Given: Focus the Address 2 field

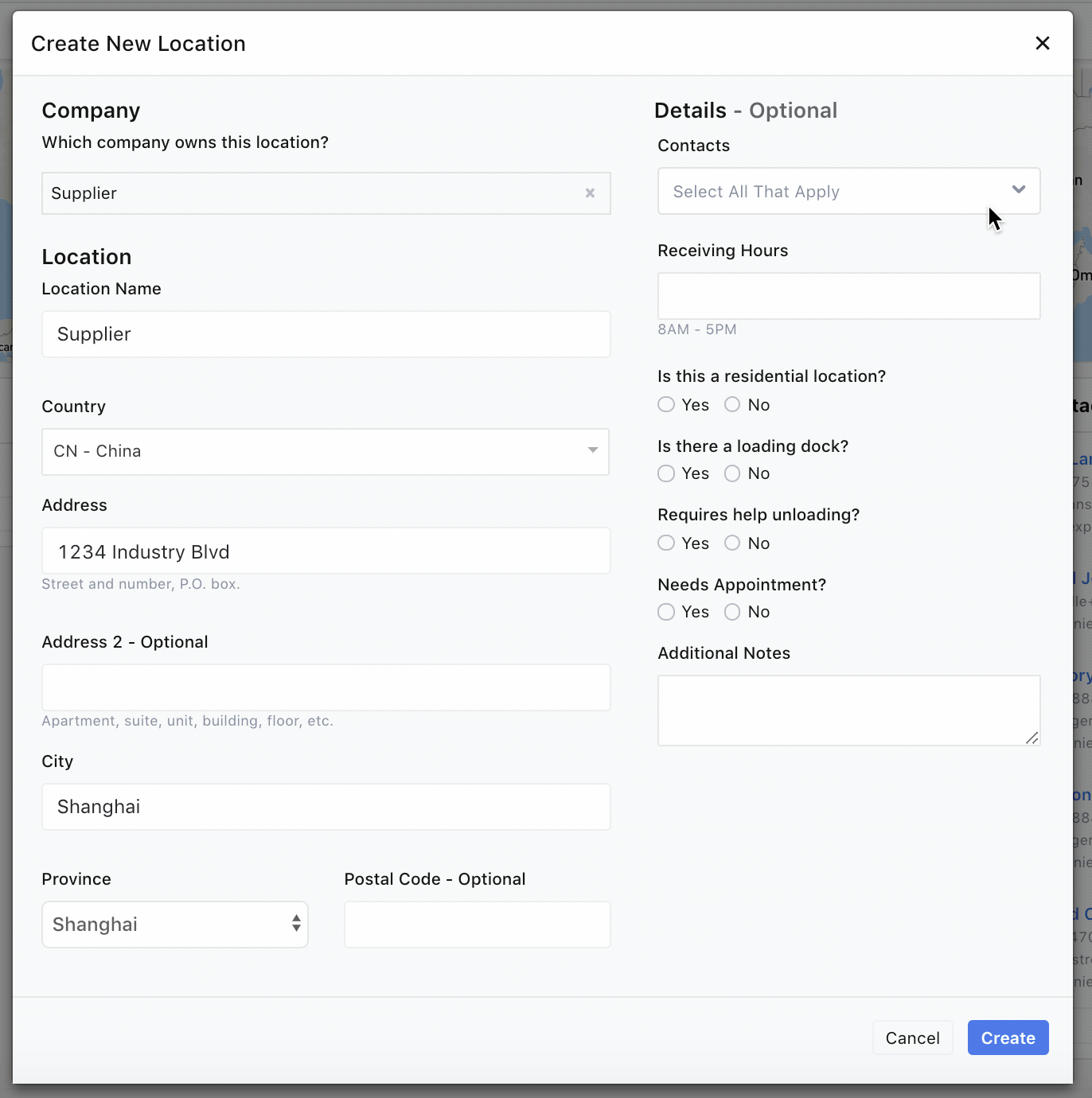Looking at the screenshot, I should pos(326,687).
